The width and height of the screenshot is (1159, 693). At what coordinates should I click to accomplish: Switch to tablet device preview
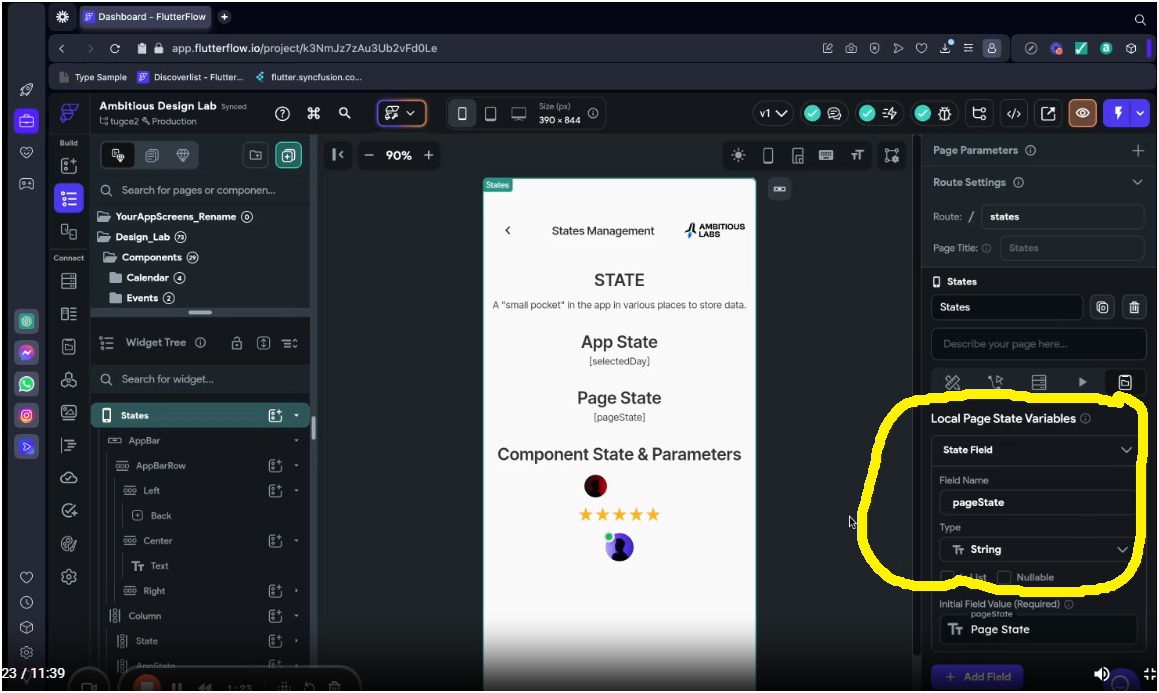point(490,114)
